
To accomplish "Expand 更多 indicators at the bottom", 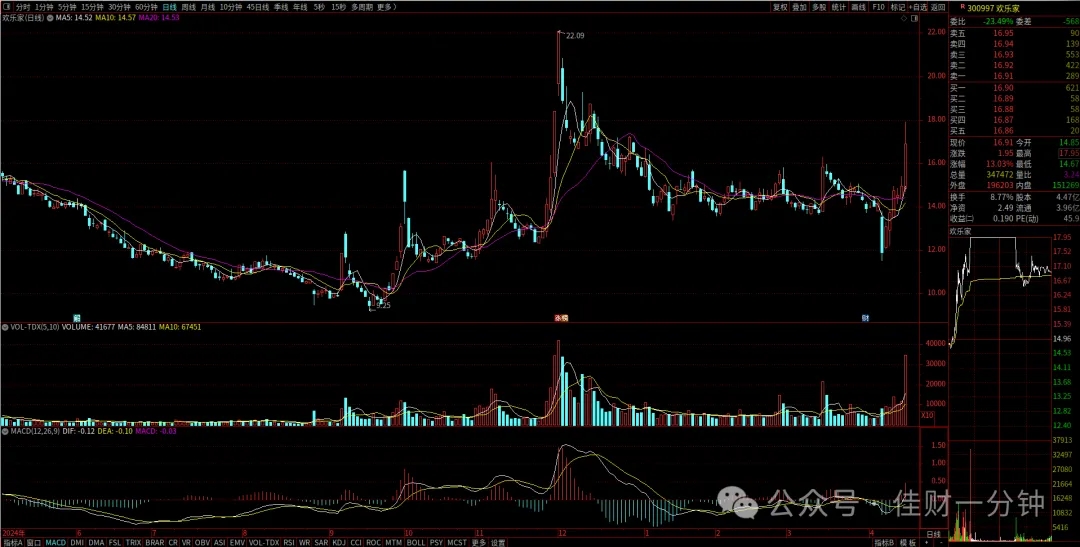I will coord(479,542).
